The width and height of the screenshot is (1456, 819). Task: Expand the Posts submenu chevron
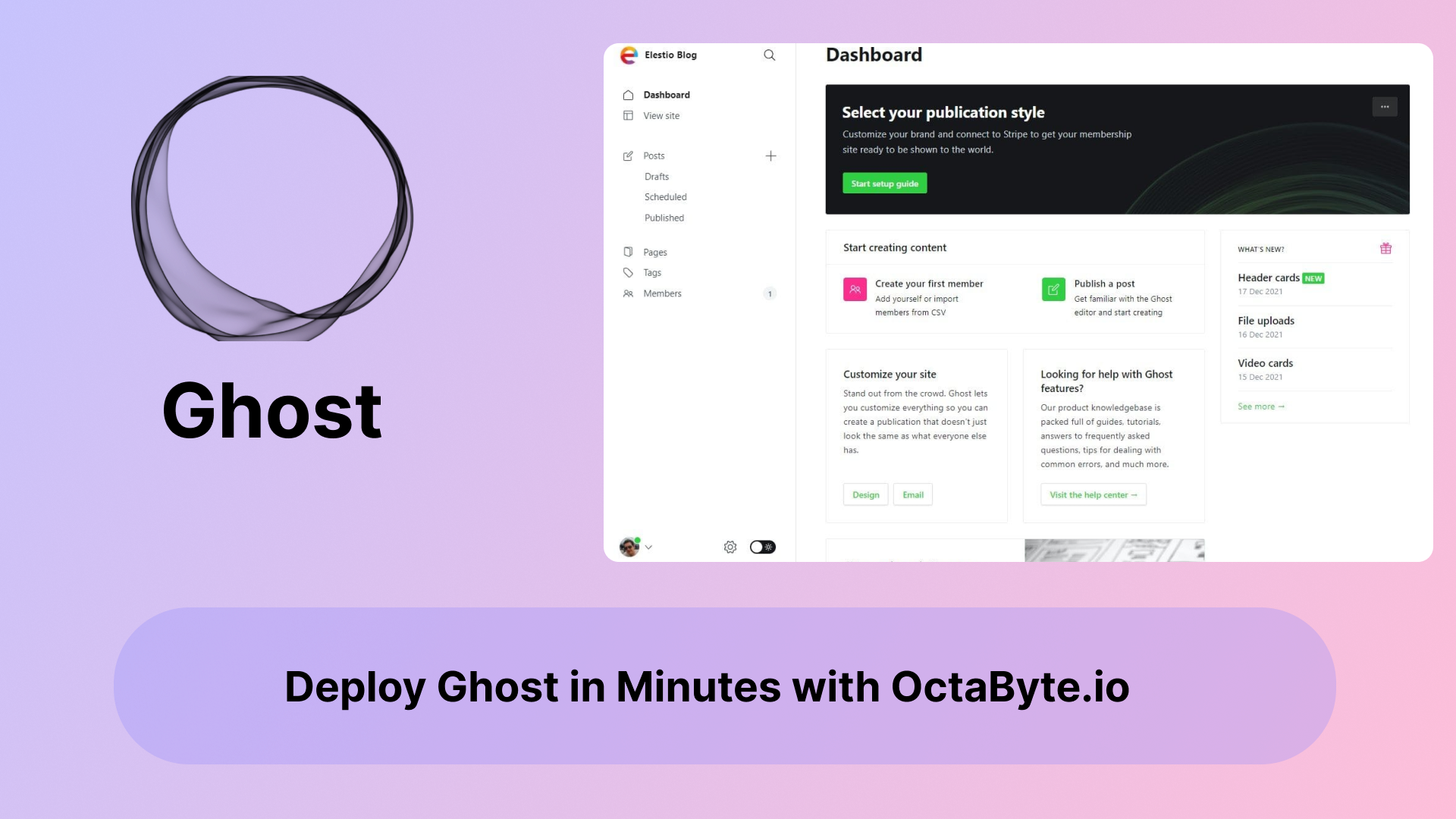pos(771,155)
